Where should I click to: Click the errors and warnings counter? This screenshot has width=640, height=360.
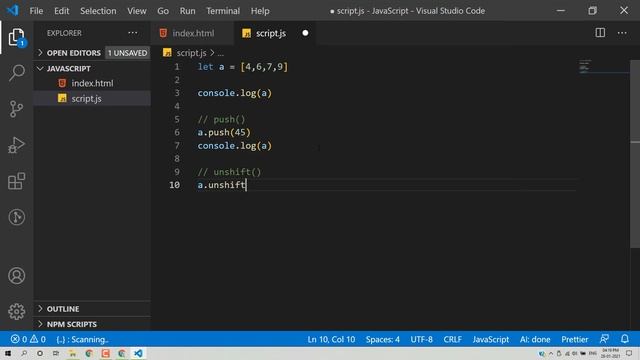(28, 339)
